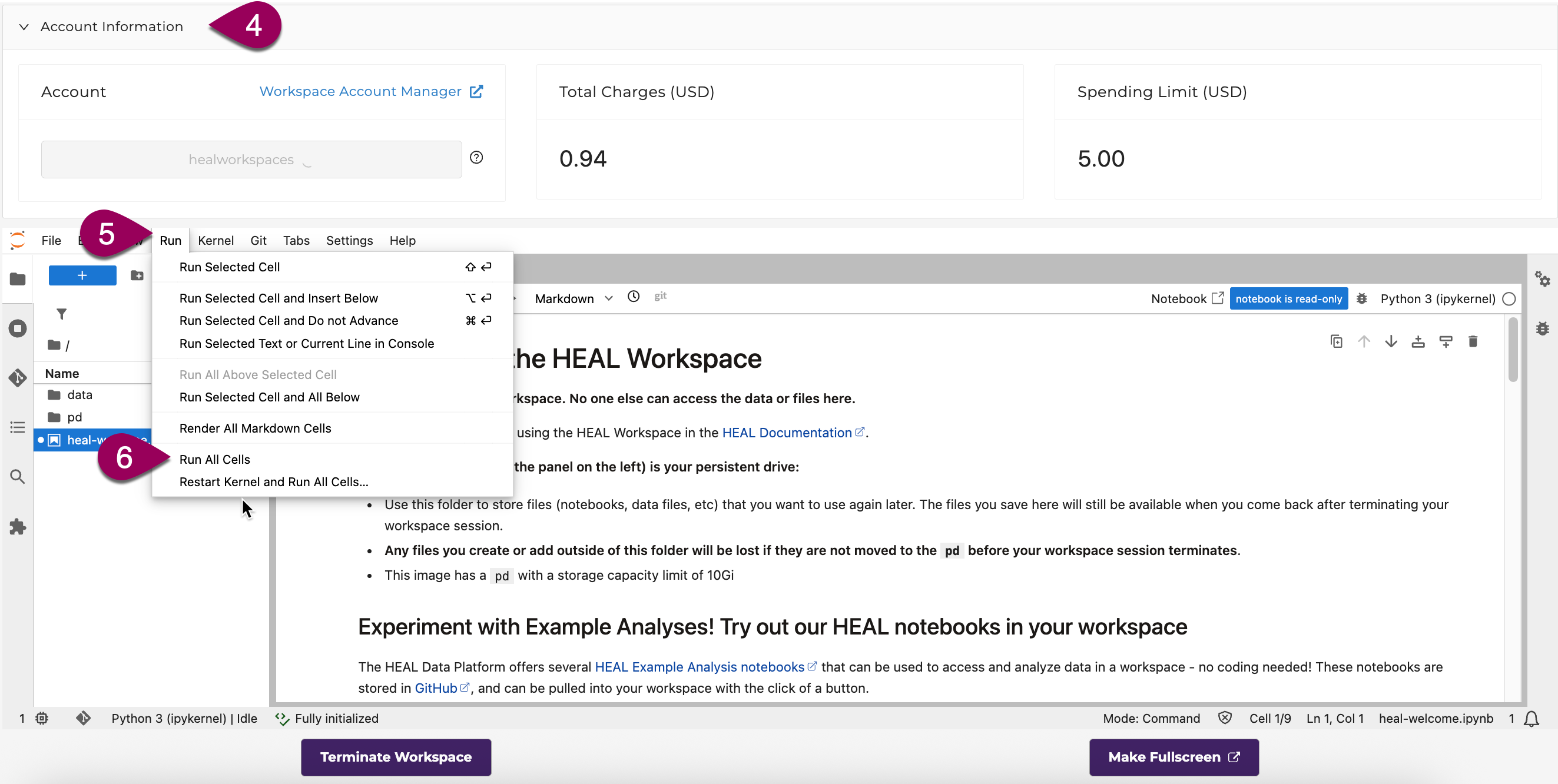The width and height of the screenshot is (1558, 784).
Task: Click the new folder icon
Action: 137,275
